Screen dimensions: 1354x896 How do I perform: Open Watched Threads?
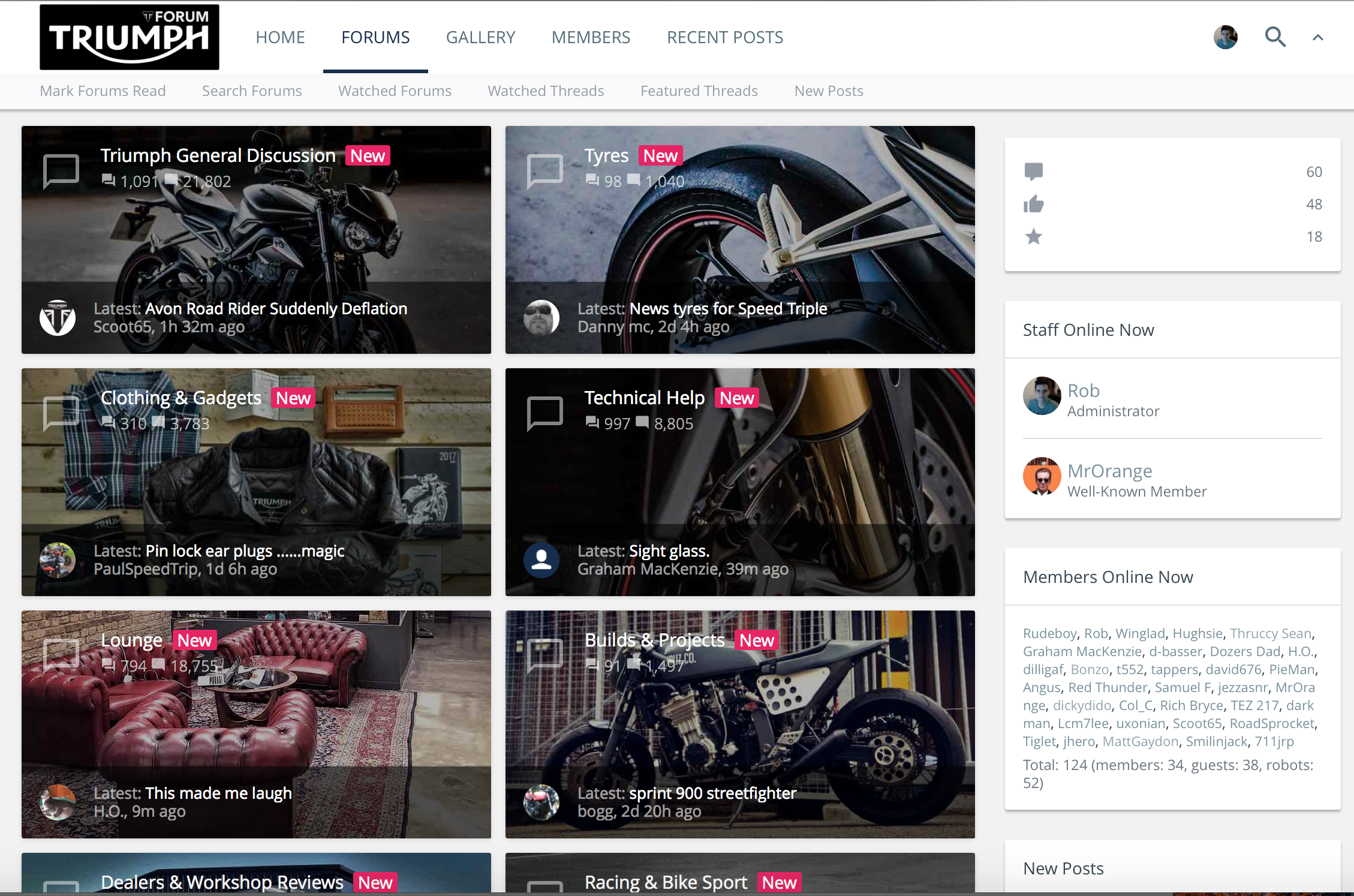pos(546,91)
